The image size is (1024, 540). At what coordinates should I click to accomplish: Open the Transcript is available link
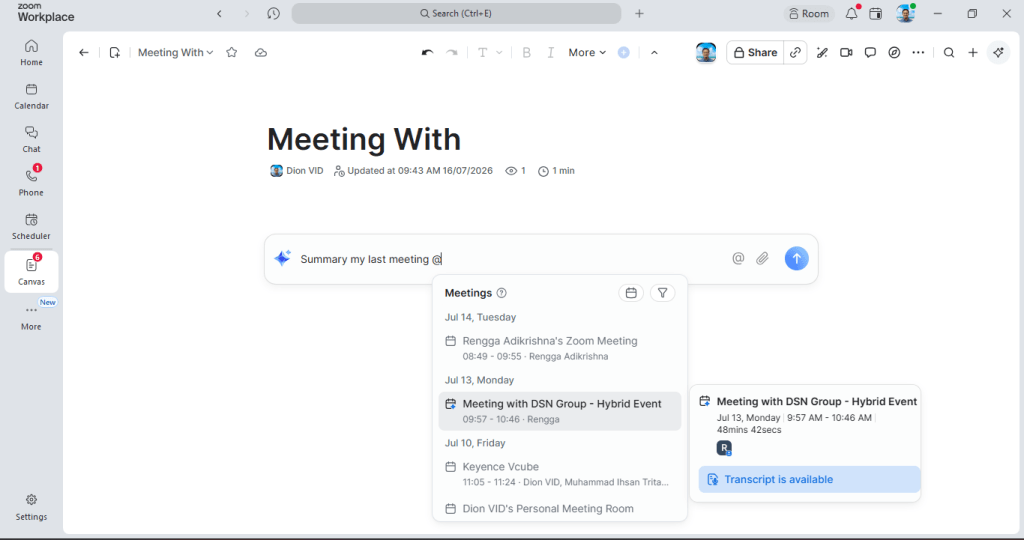(778, 479)
